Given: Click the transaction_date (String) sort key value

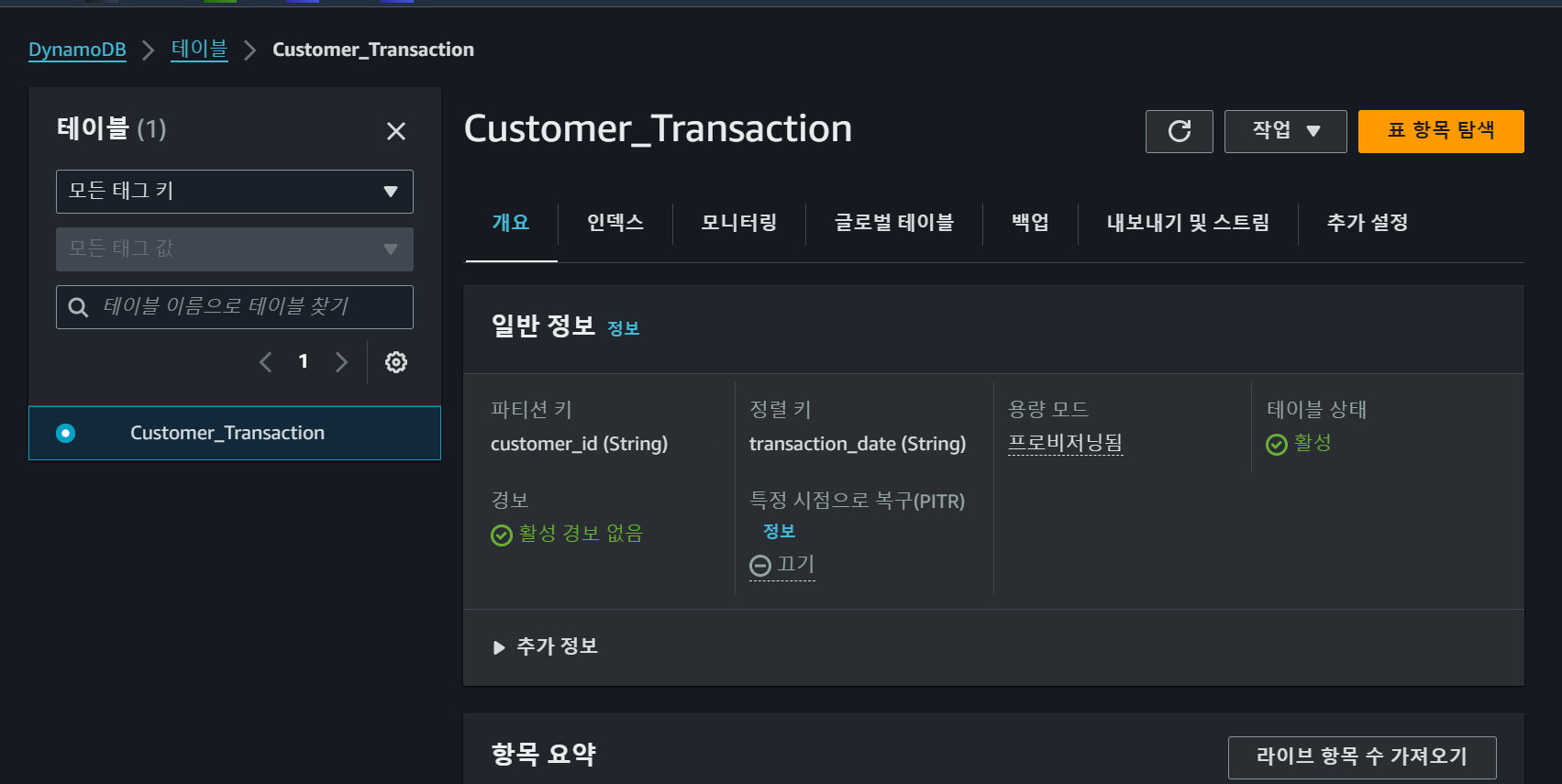Looking at the screenshot, I should tap(858, 444).
